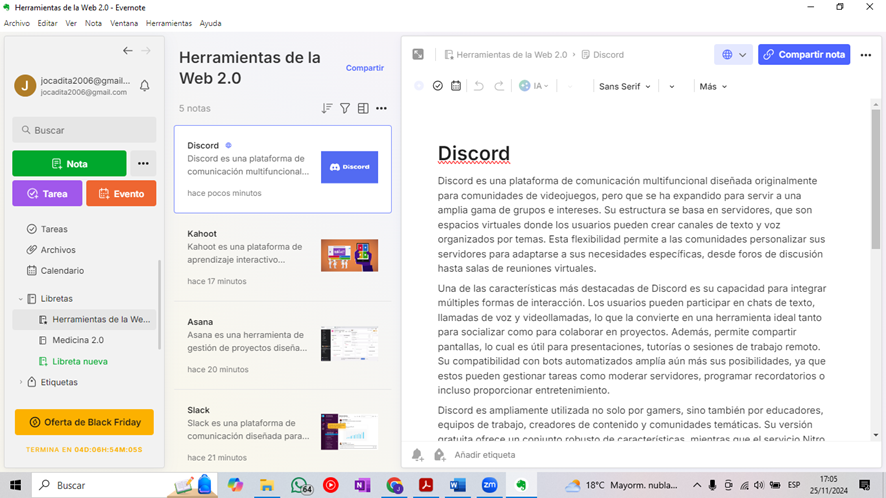This screenshot has height=498, width=886.
Task: Click the Compartir nota button
Action: point(804,55)
